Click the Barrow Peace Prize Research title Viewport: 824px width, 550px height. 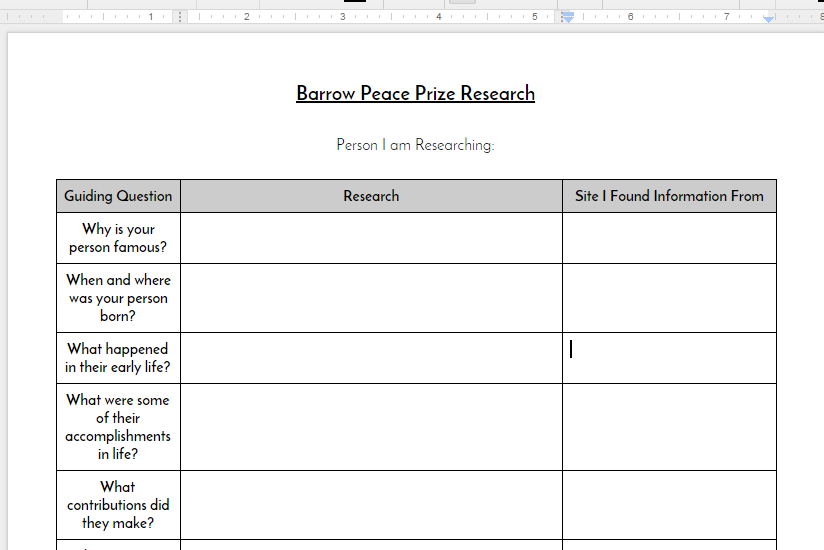(415, 94)
